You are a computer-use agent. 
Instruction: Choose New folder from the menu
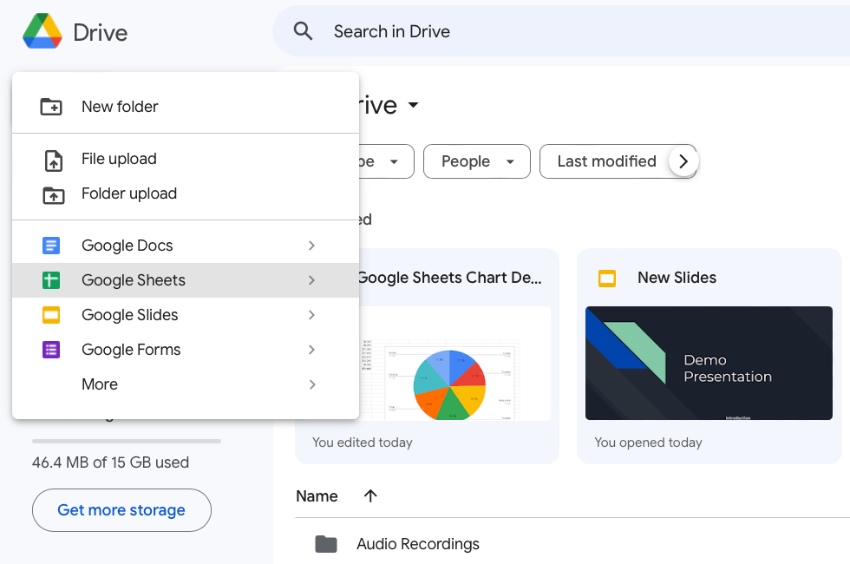[185, 106]
